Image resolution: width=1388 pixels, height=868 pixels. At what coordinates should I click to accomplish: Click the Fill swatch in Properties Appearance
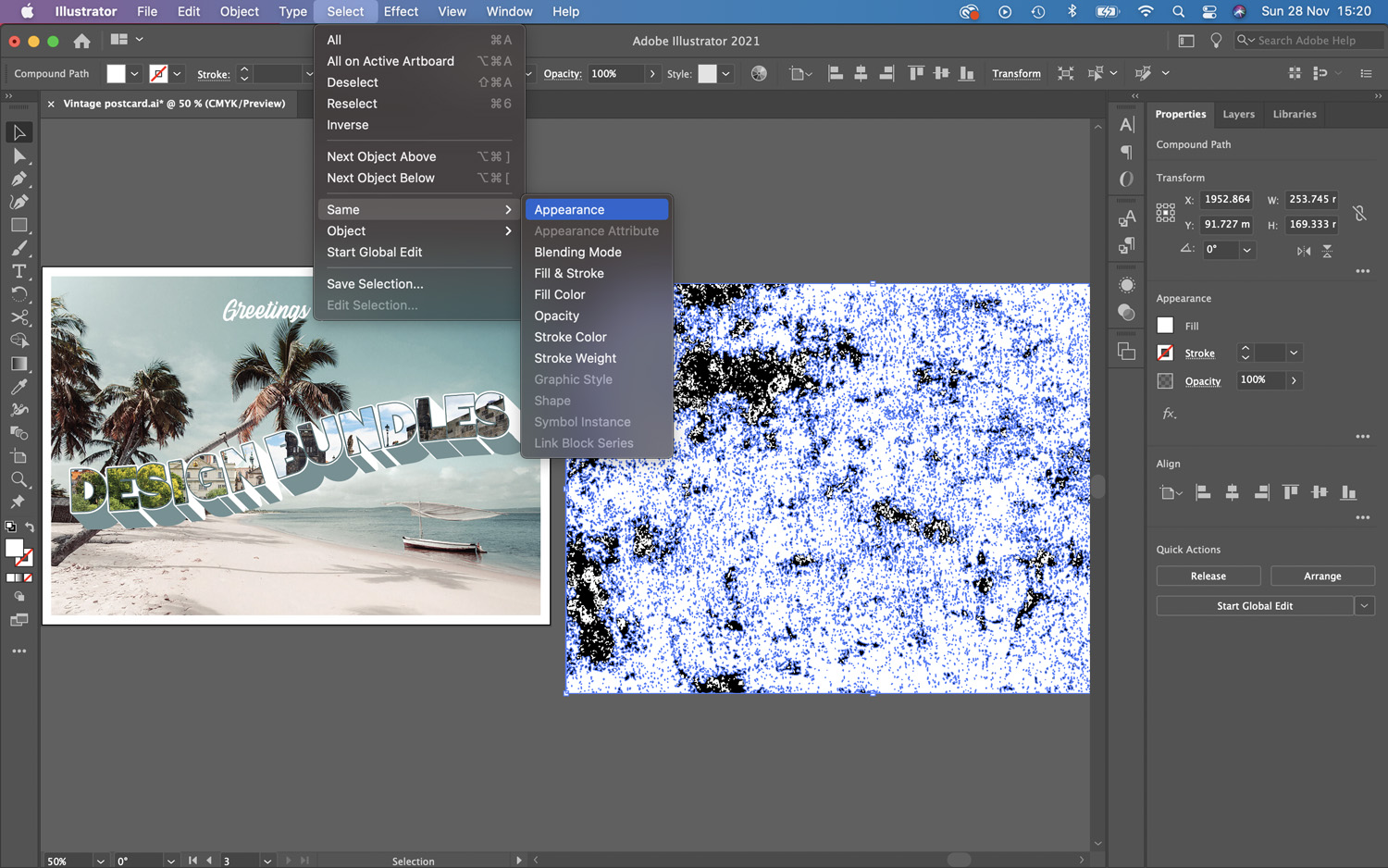pyautogui.click(x=1165, y=326)
